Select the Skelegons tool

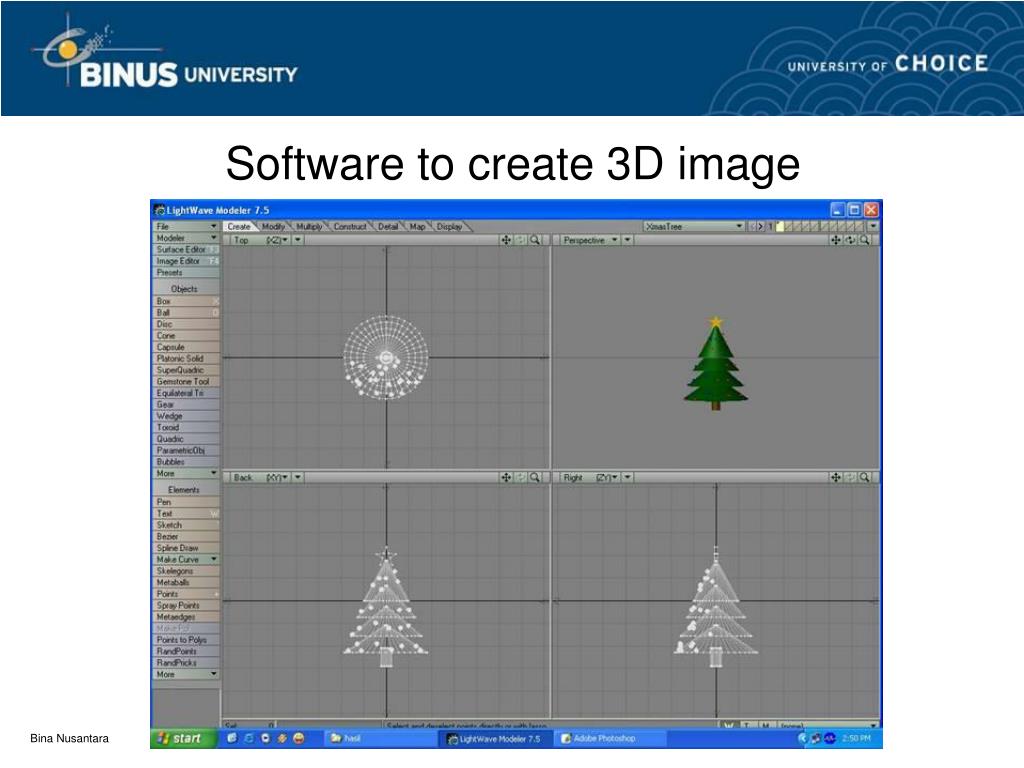[x=186, y=571]
